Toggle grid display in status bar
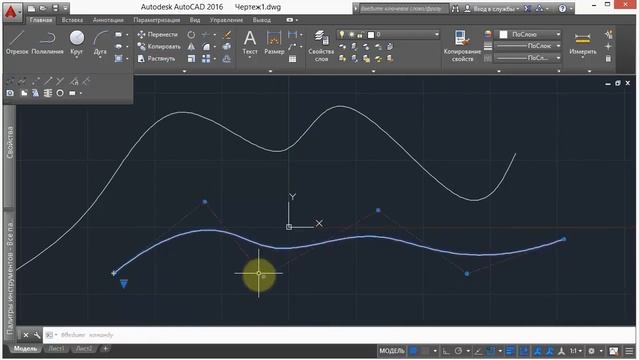Viewport: 640px width, 360px height. (413, 351)
